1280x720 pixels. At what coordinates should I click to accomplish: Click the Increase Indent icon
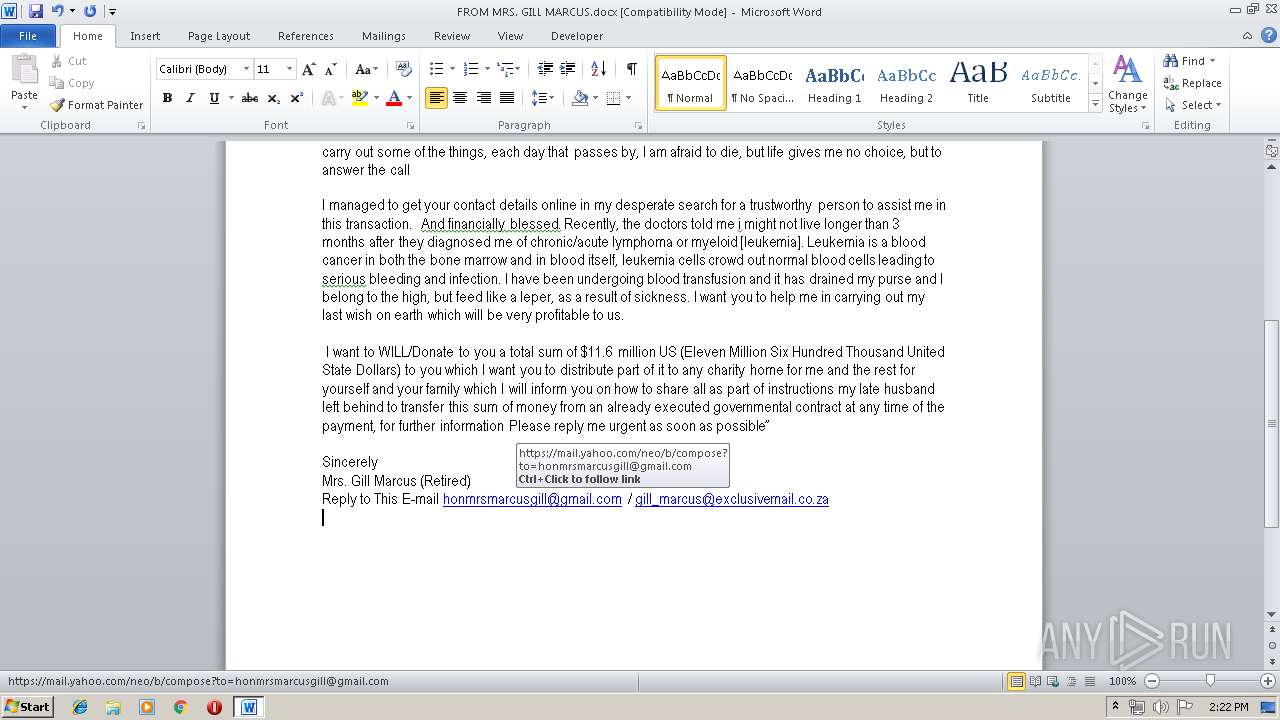click(x=567, y=69)
